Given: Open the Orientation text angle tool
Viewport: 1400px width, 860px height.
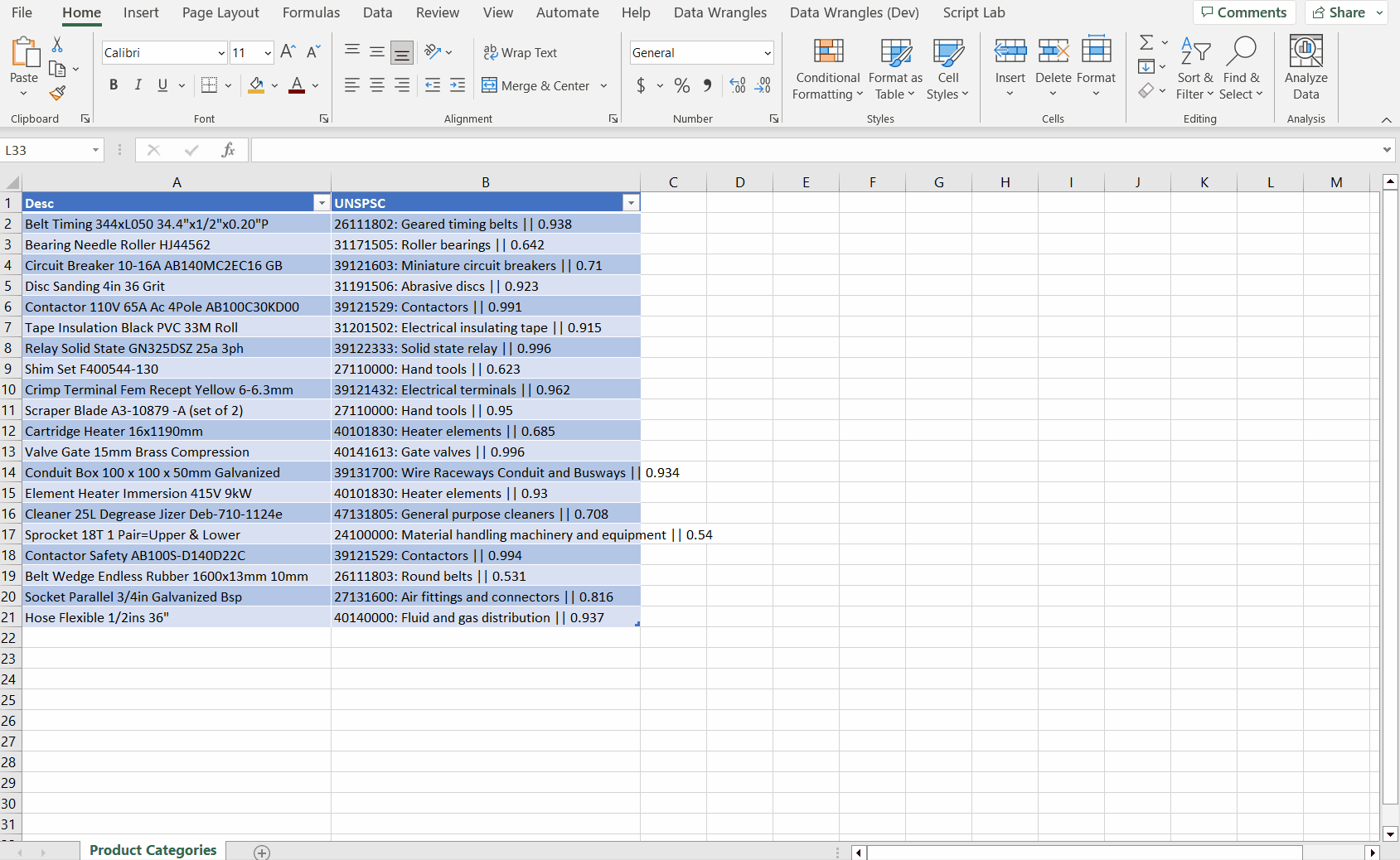Looking at the screenshot, I should 433,52.
